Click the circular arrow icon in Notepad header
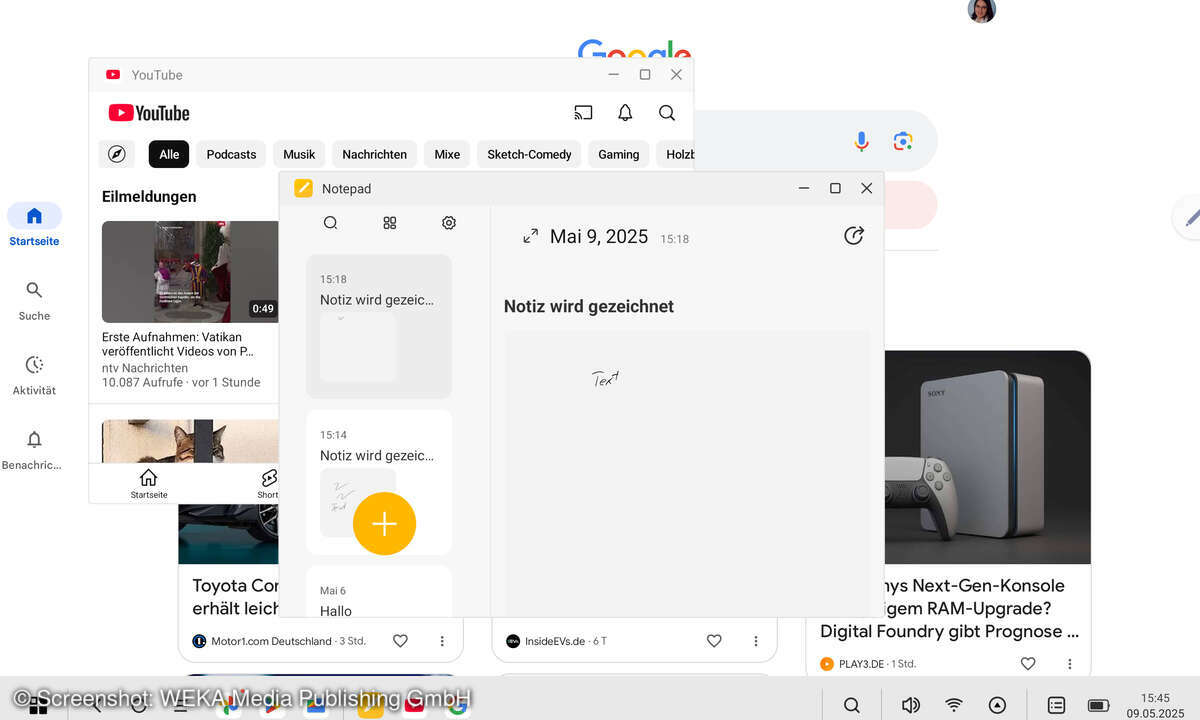Viewport: 1200px width, 720px height. [854, 235]
